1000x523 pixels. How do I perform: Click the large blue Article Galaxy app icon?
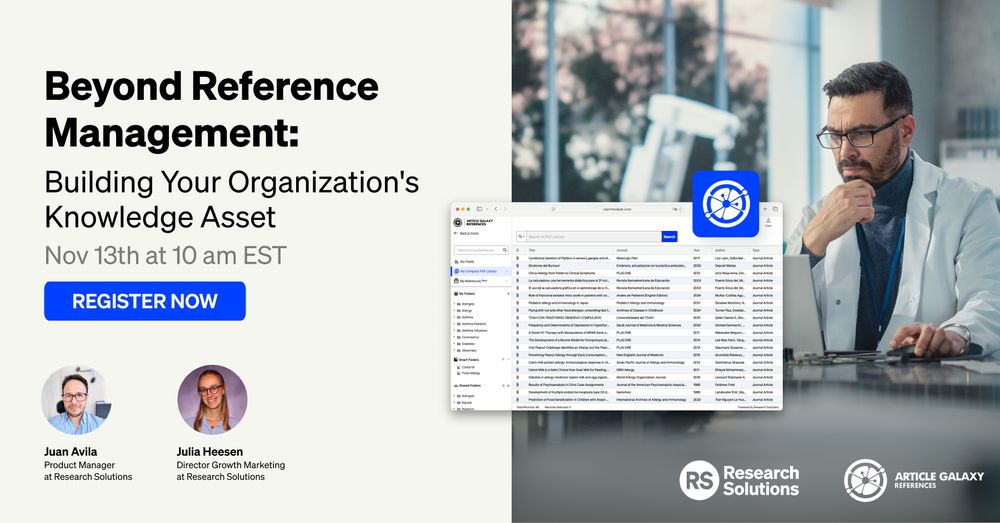pos(726,203)
